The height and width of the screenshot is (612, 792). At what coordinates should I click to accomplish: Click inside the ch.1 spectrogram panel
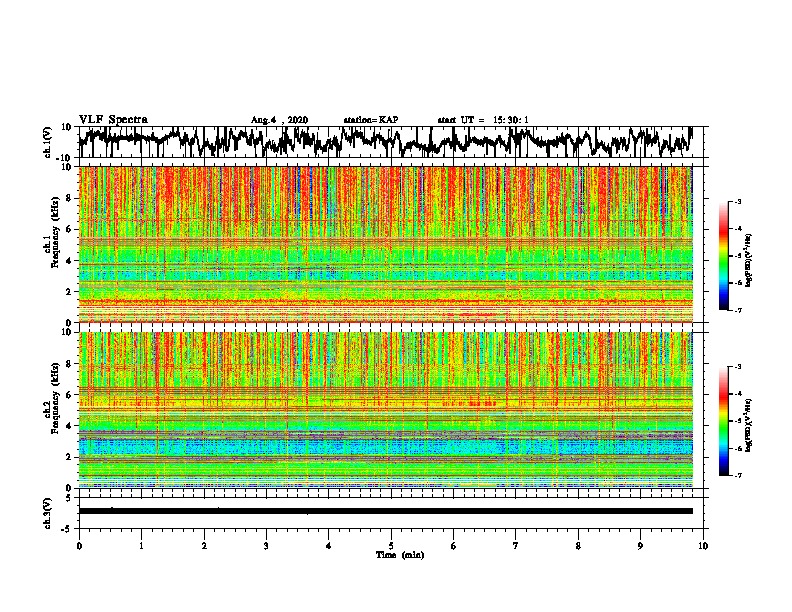point(386,244)
